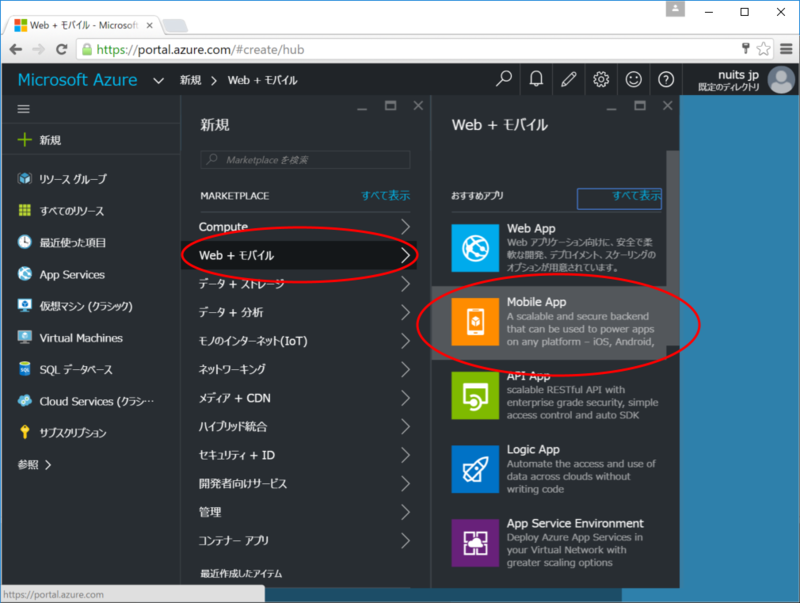800x603 pixels.
Task: Click the Mobile App title text
Action: coord(536,302)
